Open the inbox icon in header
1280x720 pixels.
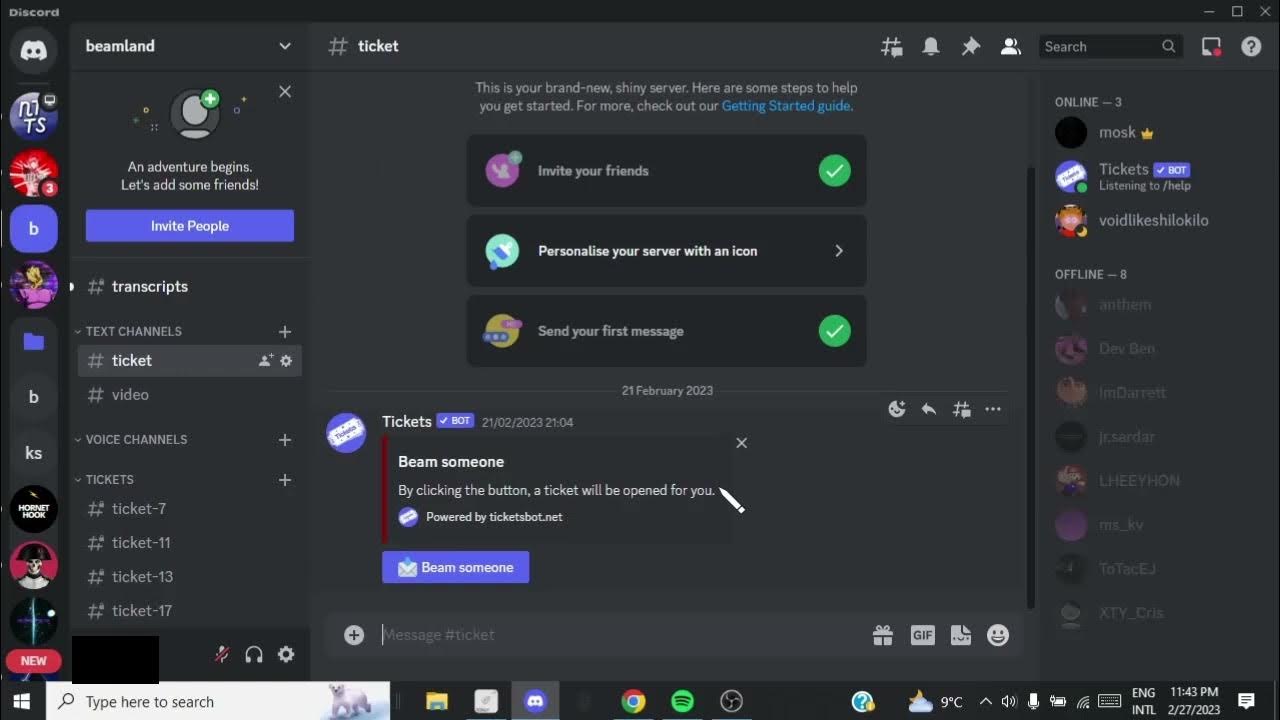[x=1211, y=47]
